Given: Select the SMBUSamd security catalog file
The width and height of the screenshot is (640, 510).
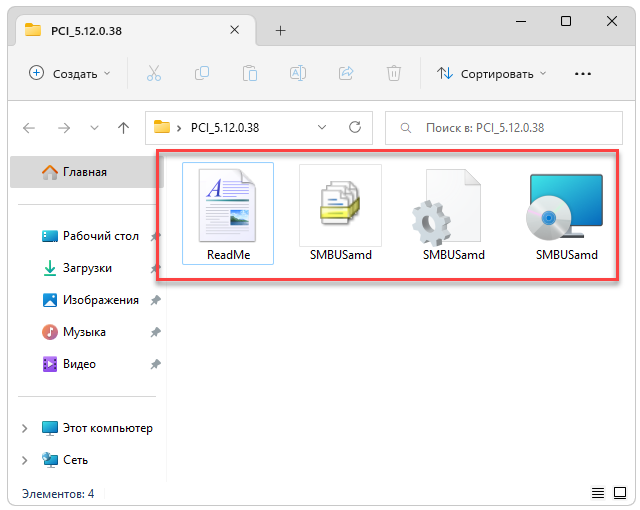Looking at the screenshot, I should 340,213.
